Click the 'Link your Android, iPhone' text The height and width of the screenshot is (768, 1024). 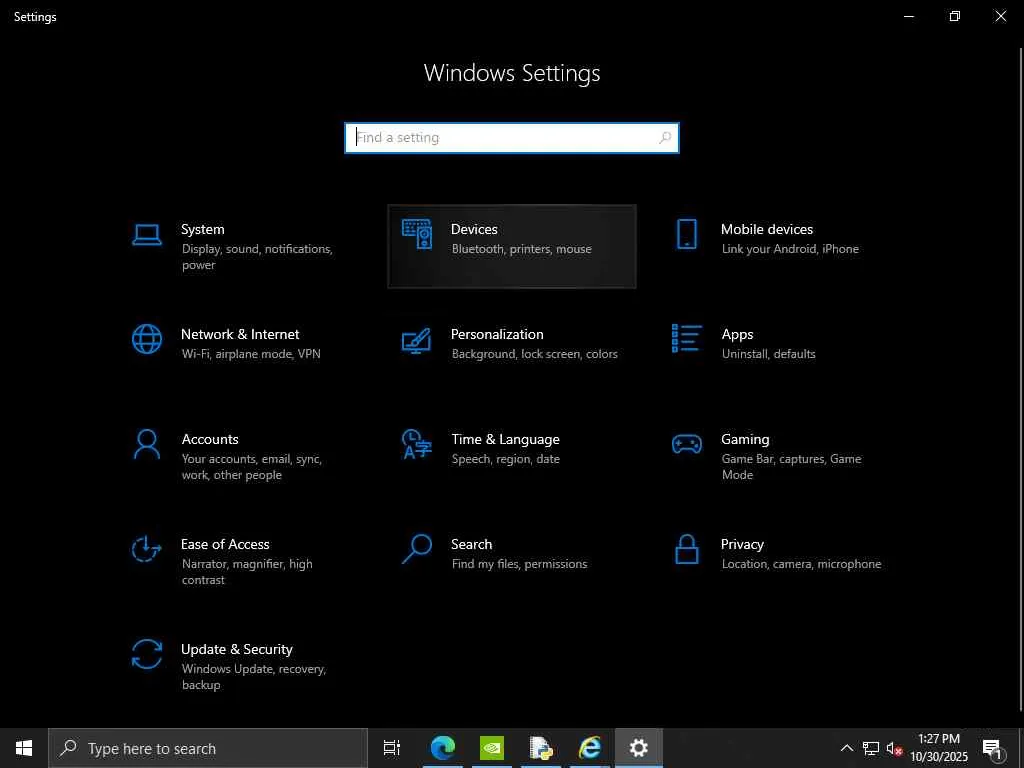click(790, 249)
